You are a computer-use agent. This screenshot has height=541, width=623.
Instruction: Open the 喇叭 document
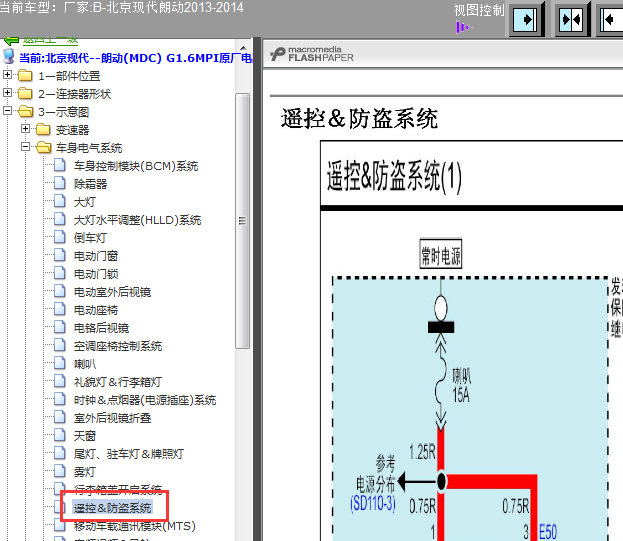[x=85, y=364]
